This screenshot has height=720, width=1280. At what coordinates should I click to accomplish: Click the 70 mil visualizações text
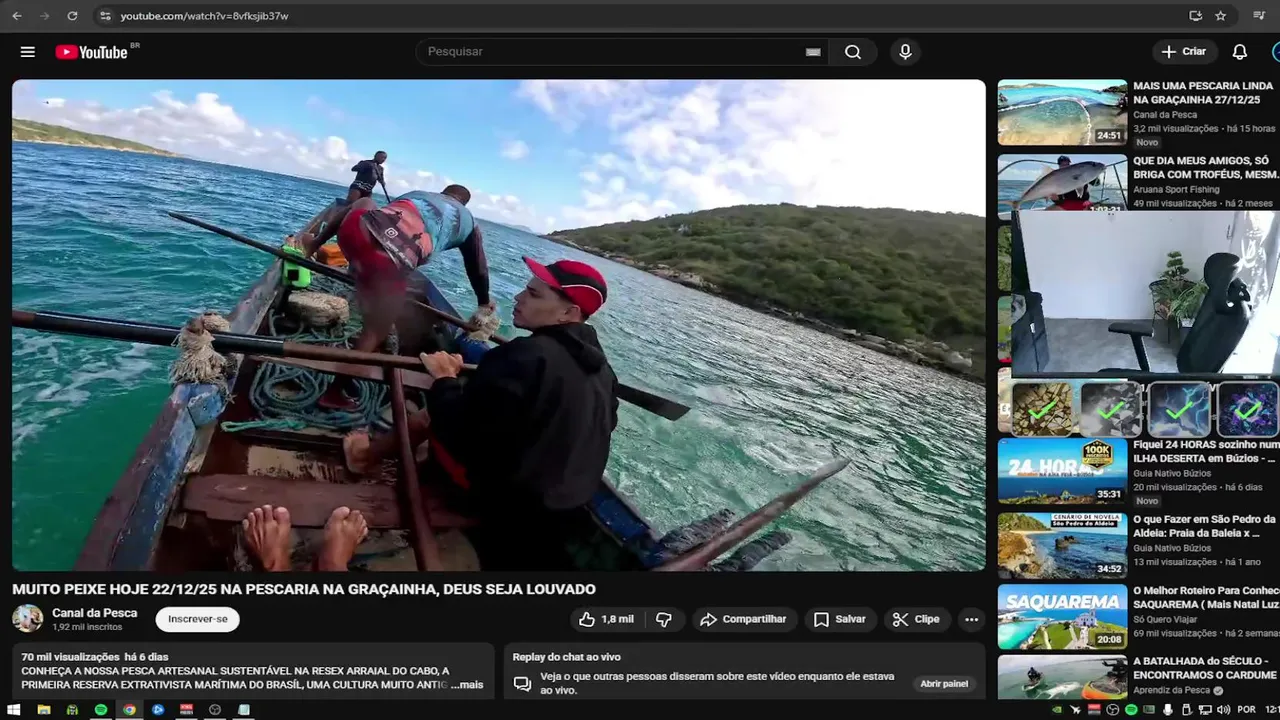tap(70, 657)
